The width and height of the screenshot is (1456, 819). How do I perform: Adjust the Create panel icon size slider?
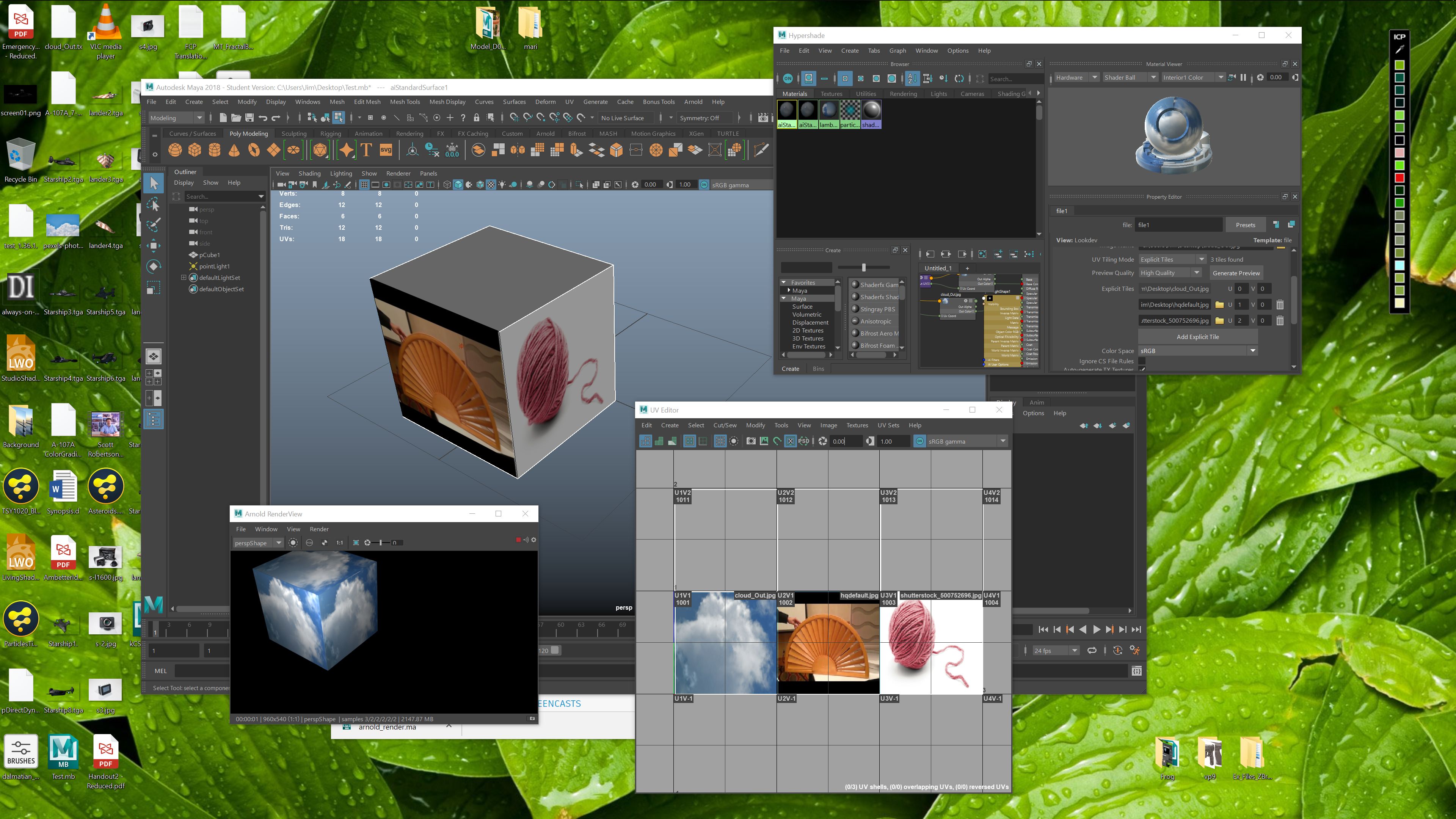864,267
